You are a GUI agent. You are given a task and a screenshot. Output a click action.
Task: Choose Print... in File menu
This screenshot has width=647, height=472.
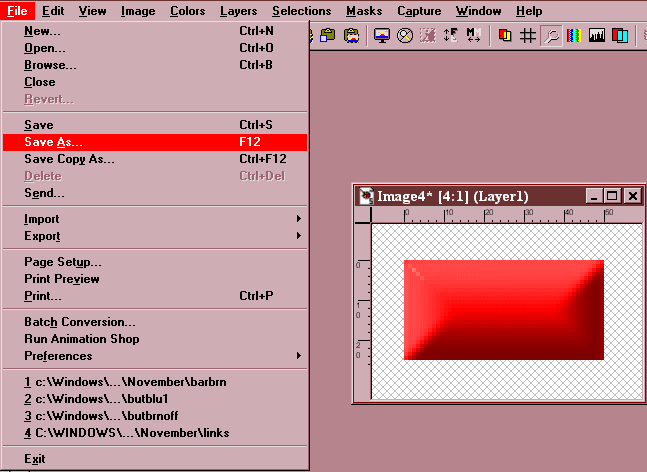(155, 296)
